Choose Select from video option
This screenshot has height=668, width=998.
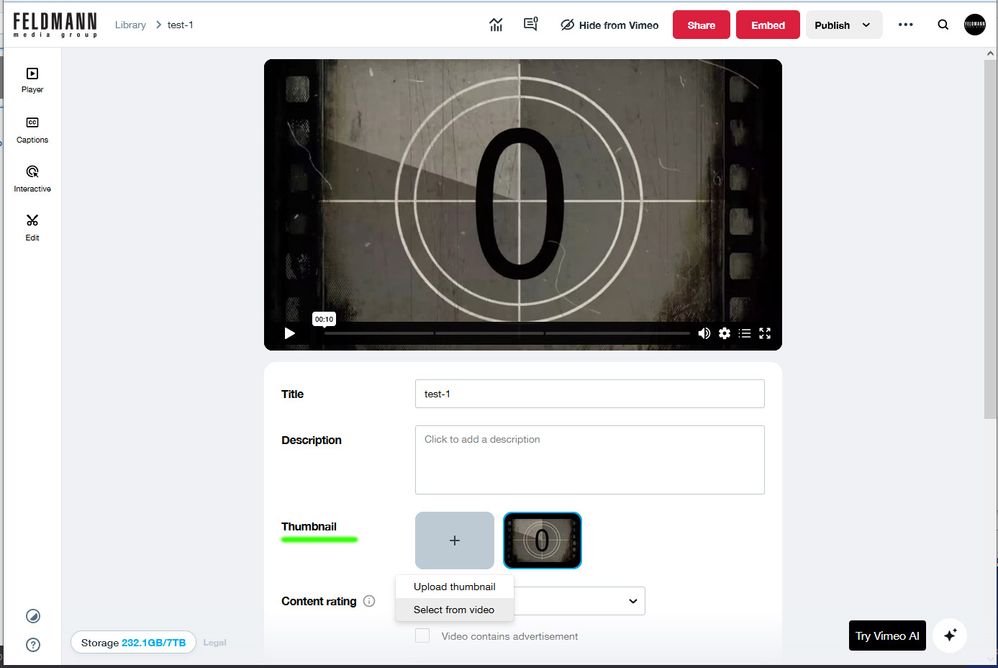454,610
